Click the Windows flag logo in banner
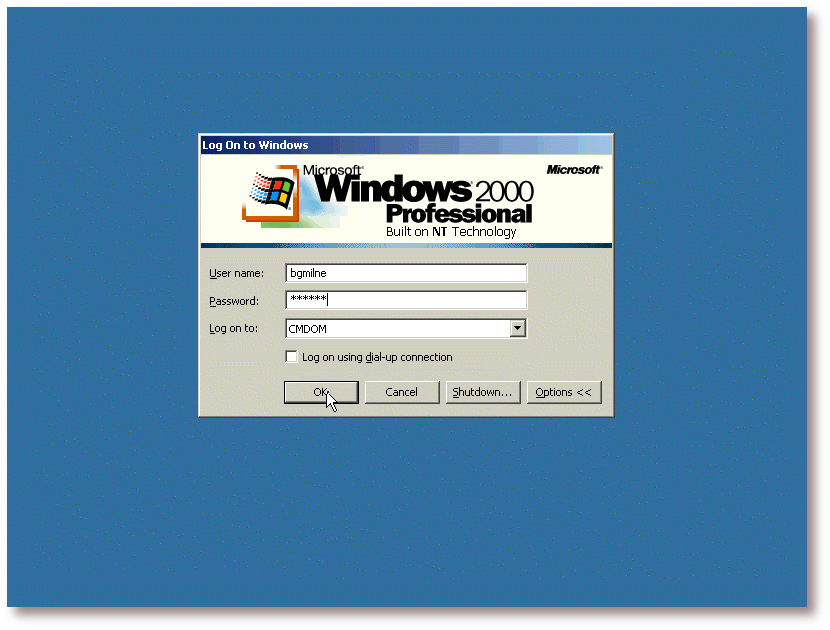This screenshot has width=830, height=630. coord(273,191)
